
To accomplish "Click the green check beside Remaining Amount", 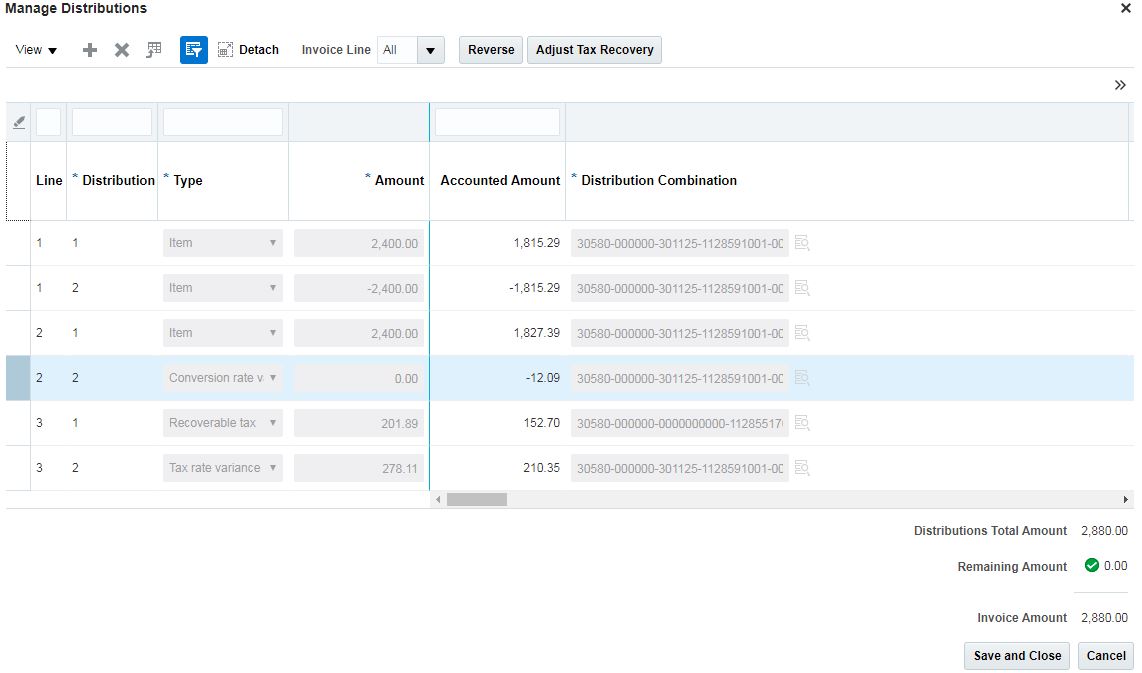I will [1091, 565].
